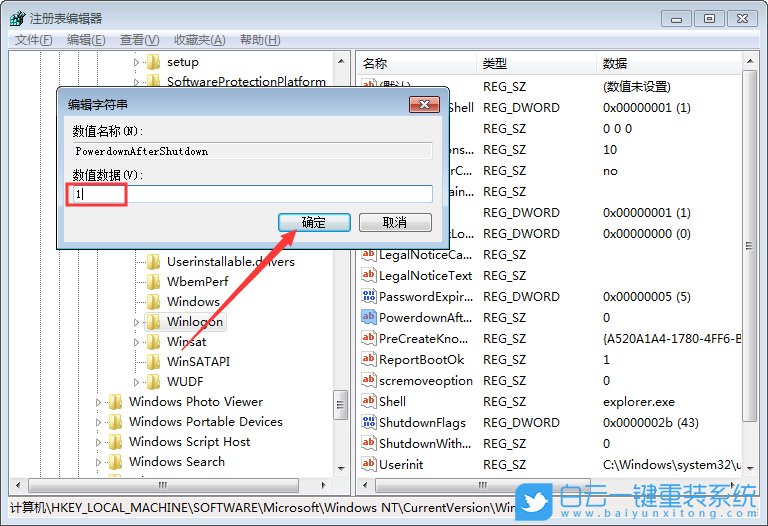Close the 编辑字符串 dialog
Image resolution: width=768 pixels, height=526 pixels.
(x=424, y=104)
